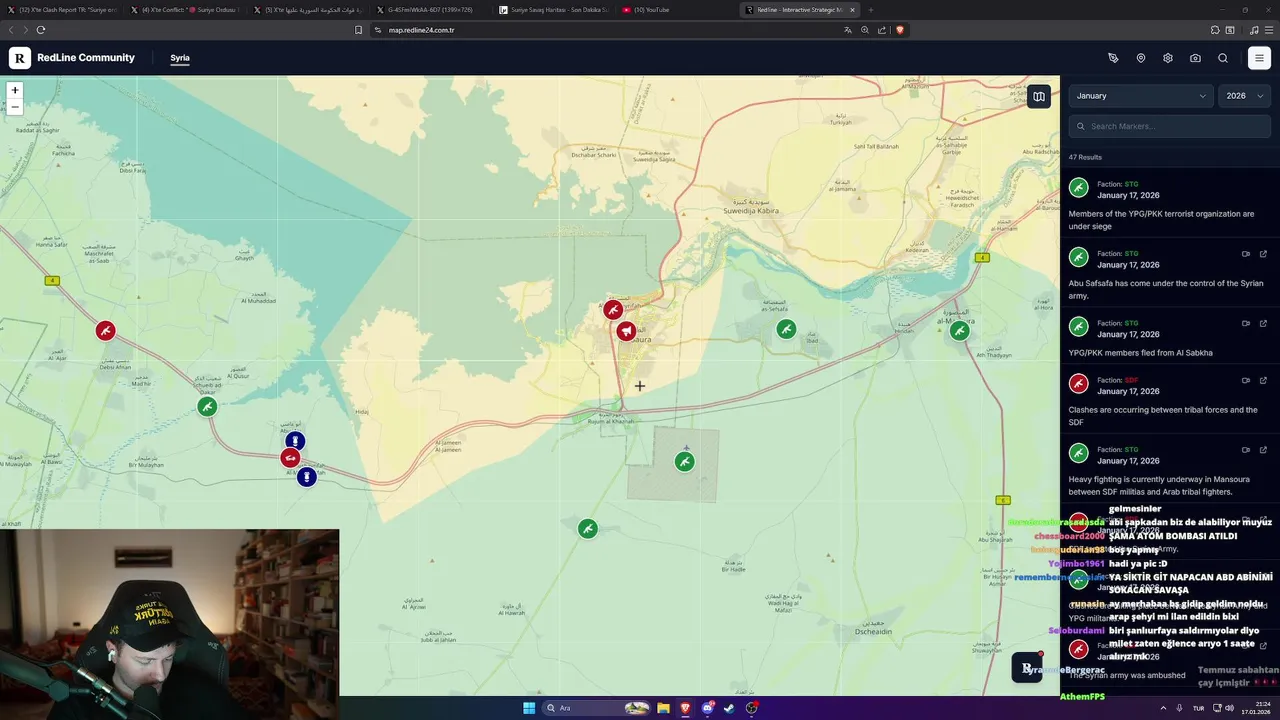Zoom in the map with the plus button
This screenshot has width=1280, height=720.
pos(15,90)
